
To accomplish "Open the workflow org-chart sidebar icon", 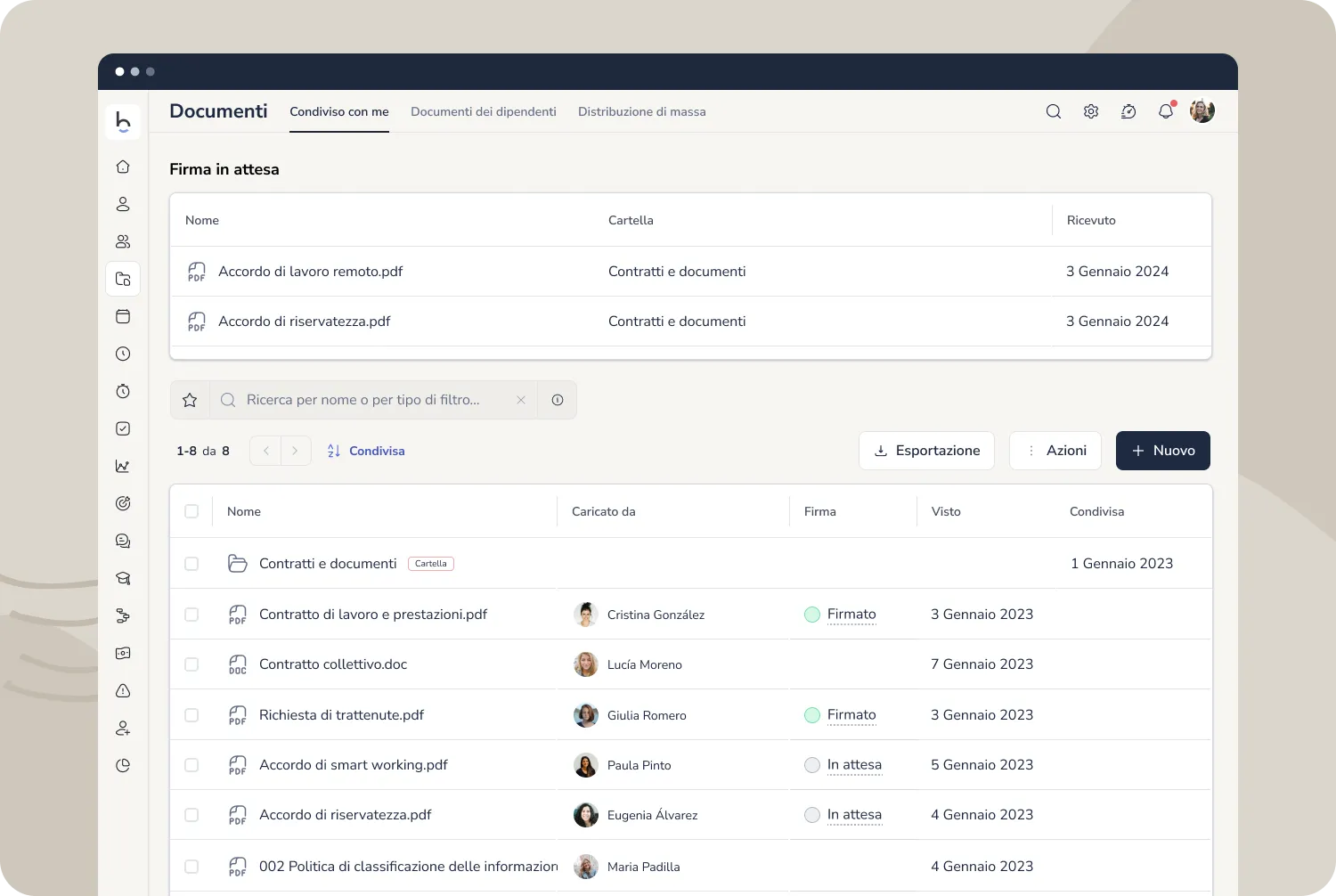I will pyautogui.click(x=123, y=615).
